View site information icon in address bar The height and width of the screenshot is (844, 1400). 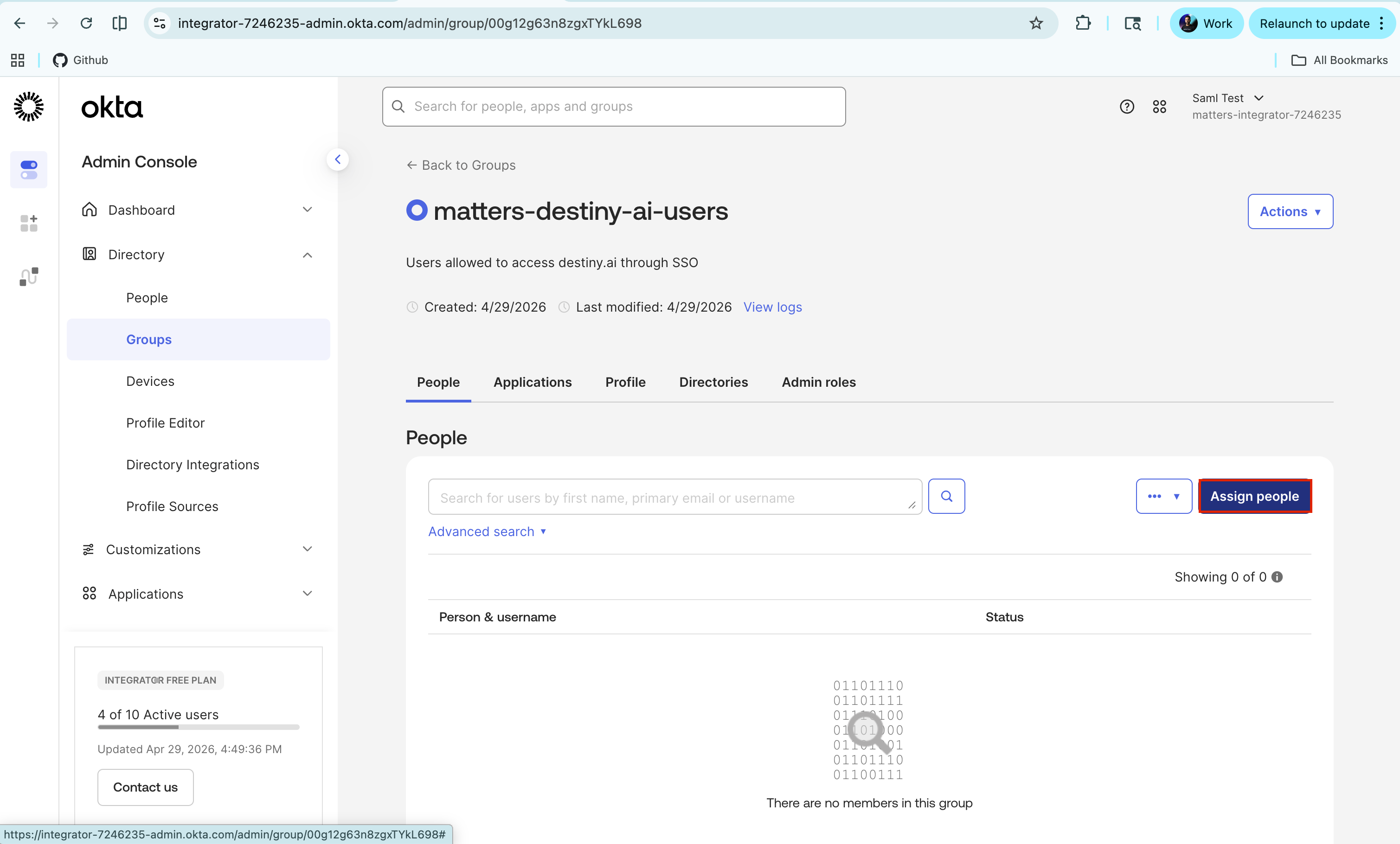click(160, 23)
